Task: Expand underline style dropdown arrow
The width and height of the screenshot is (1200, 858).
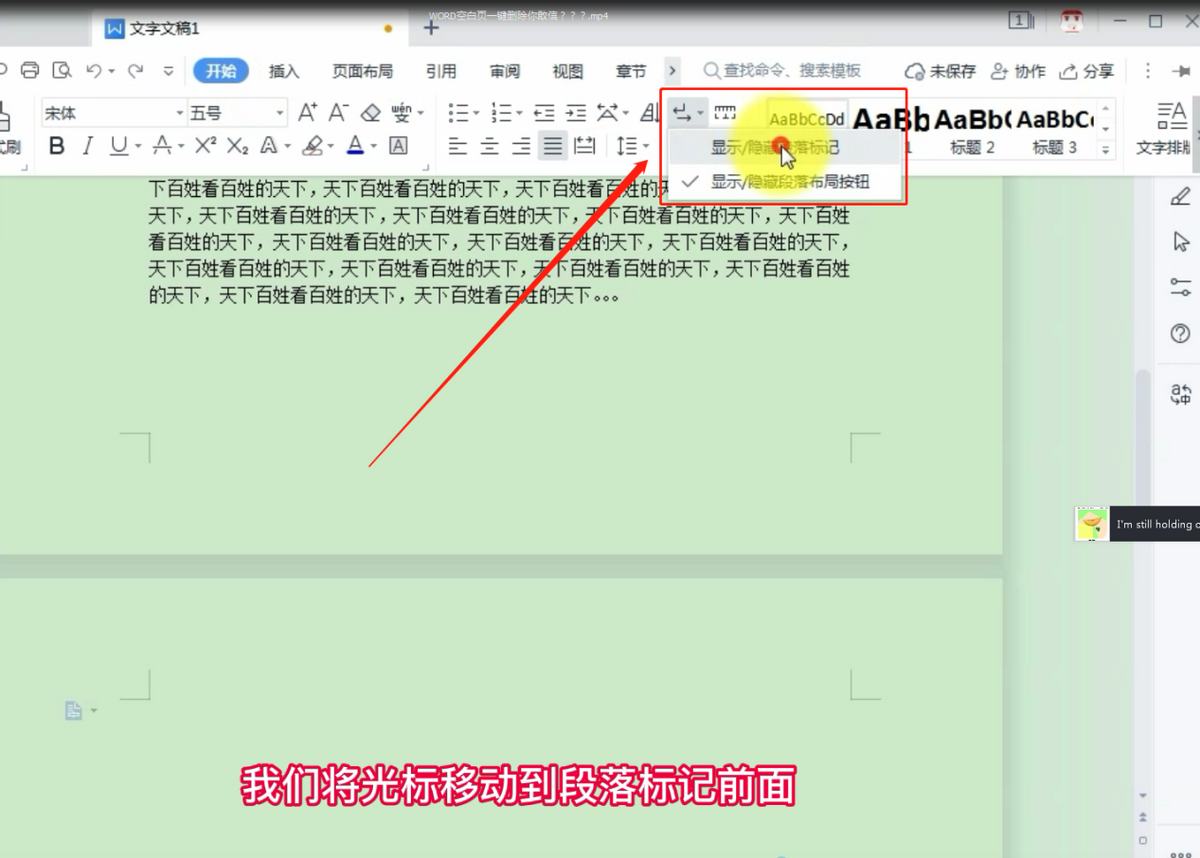Action: pos(138,147)
